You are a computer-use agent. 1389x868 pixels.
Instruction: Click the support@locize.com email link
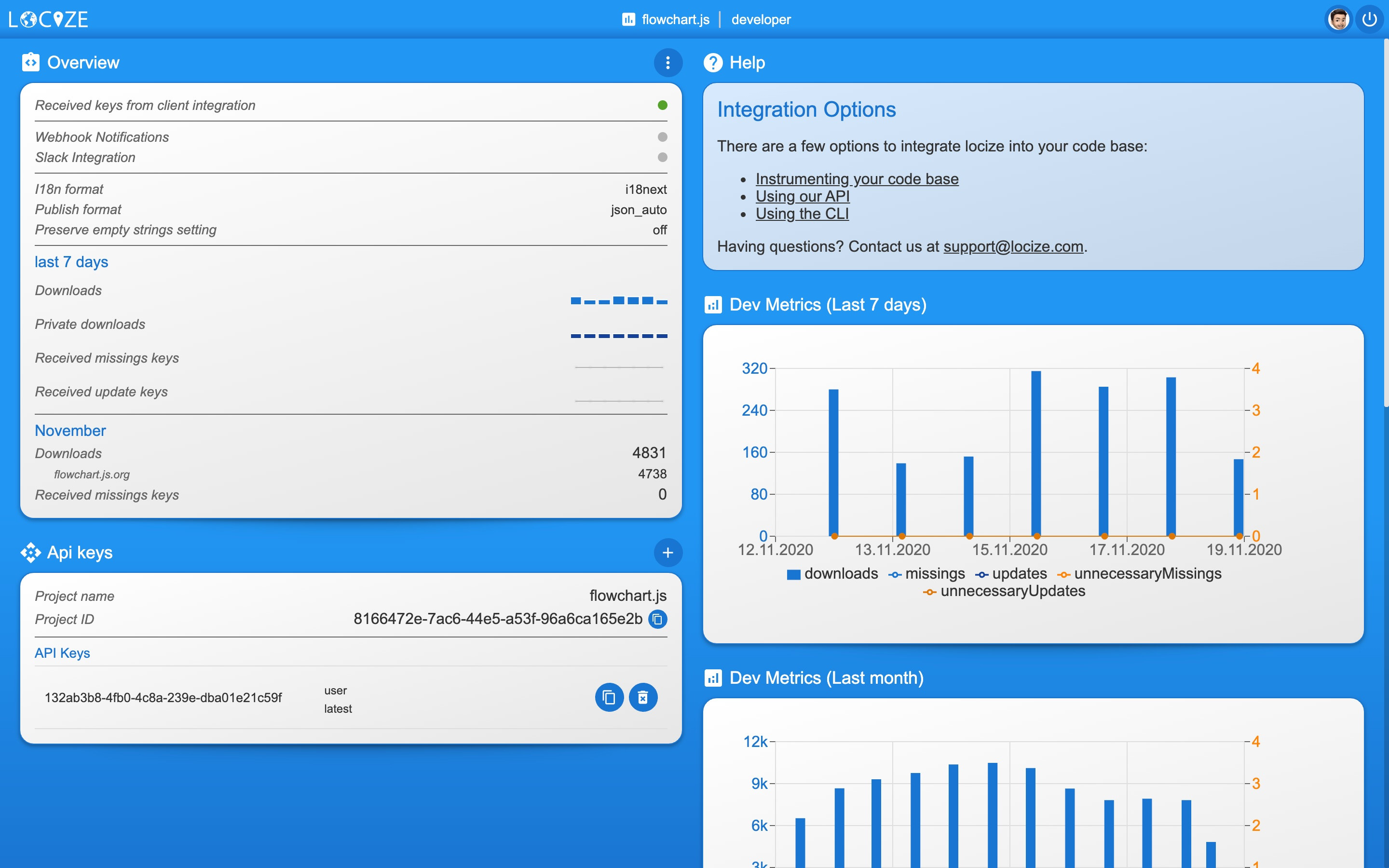point(1013,246)
